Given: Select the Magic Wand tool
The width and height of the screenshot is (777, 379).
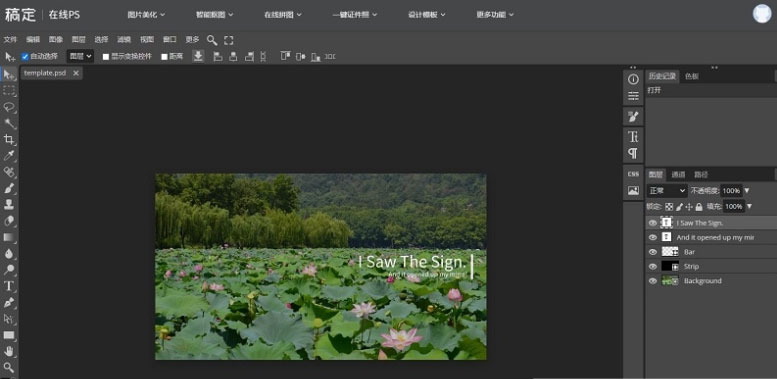Looking at the screenshot, I should point(9,123).
